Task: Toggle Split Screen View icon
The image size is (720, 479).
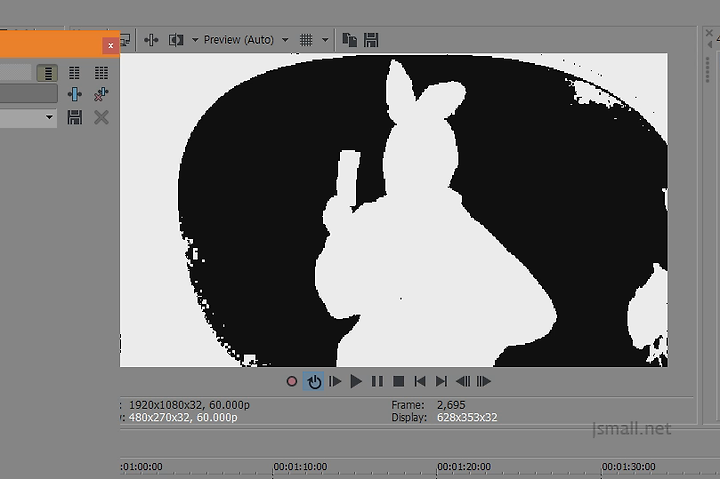Action: tap(176, 40)
